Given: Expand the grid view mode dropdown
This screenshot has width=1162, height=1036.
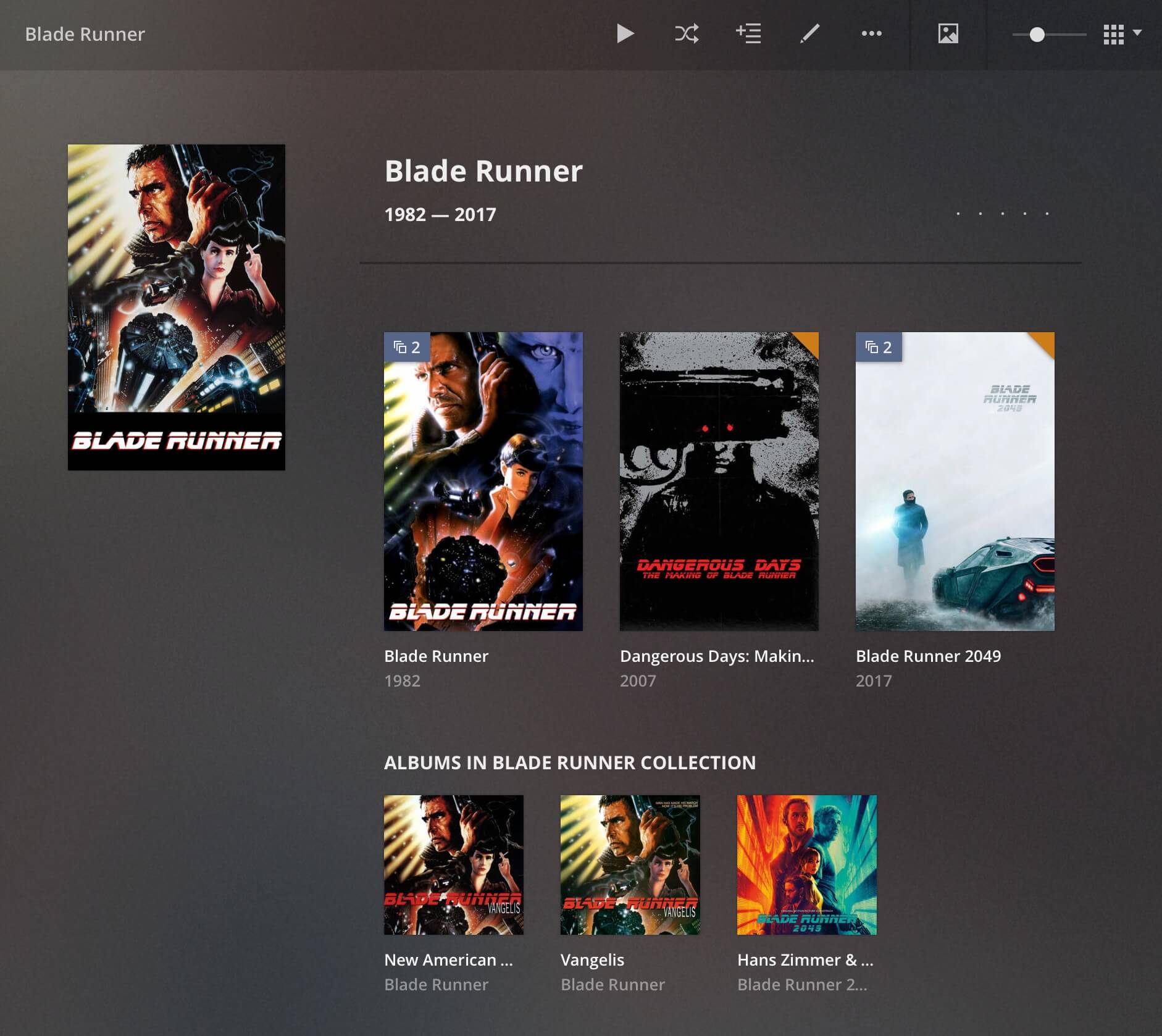Looking at the screenshot, I should (1122, 34).
